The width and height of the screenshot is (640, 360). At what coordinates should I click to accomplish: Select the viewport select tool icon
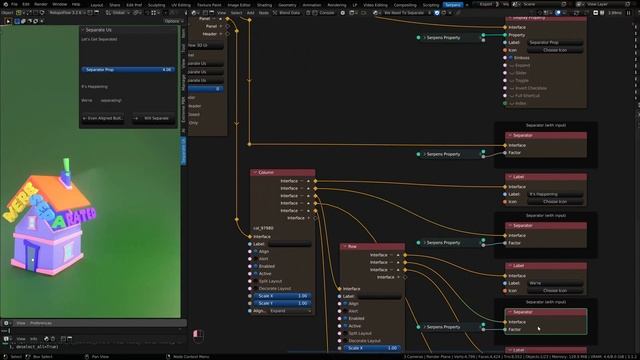tap(8, 21)
